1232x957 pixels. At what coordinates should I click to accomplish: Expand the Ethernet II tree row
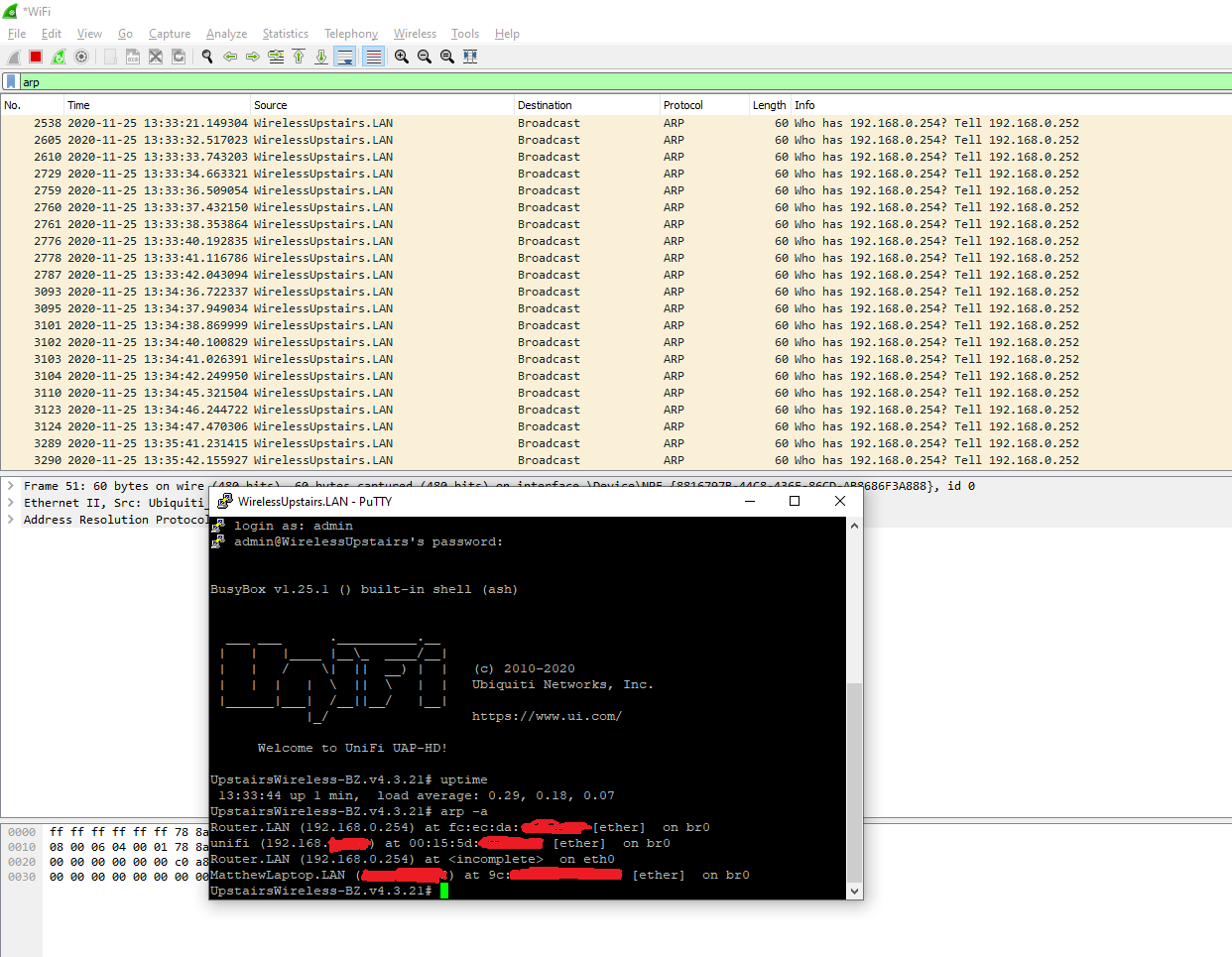pyautogui.click(x=11, y=503)
